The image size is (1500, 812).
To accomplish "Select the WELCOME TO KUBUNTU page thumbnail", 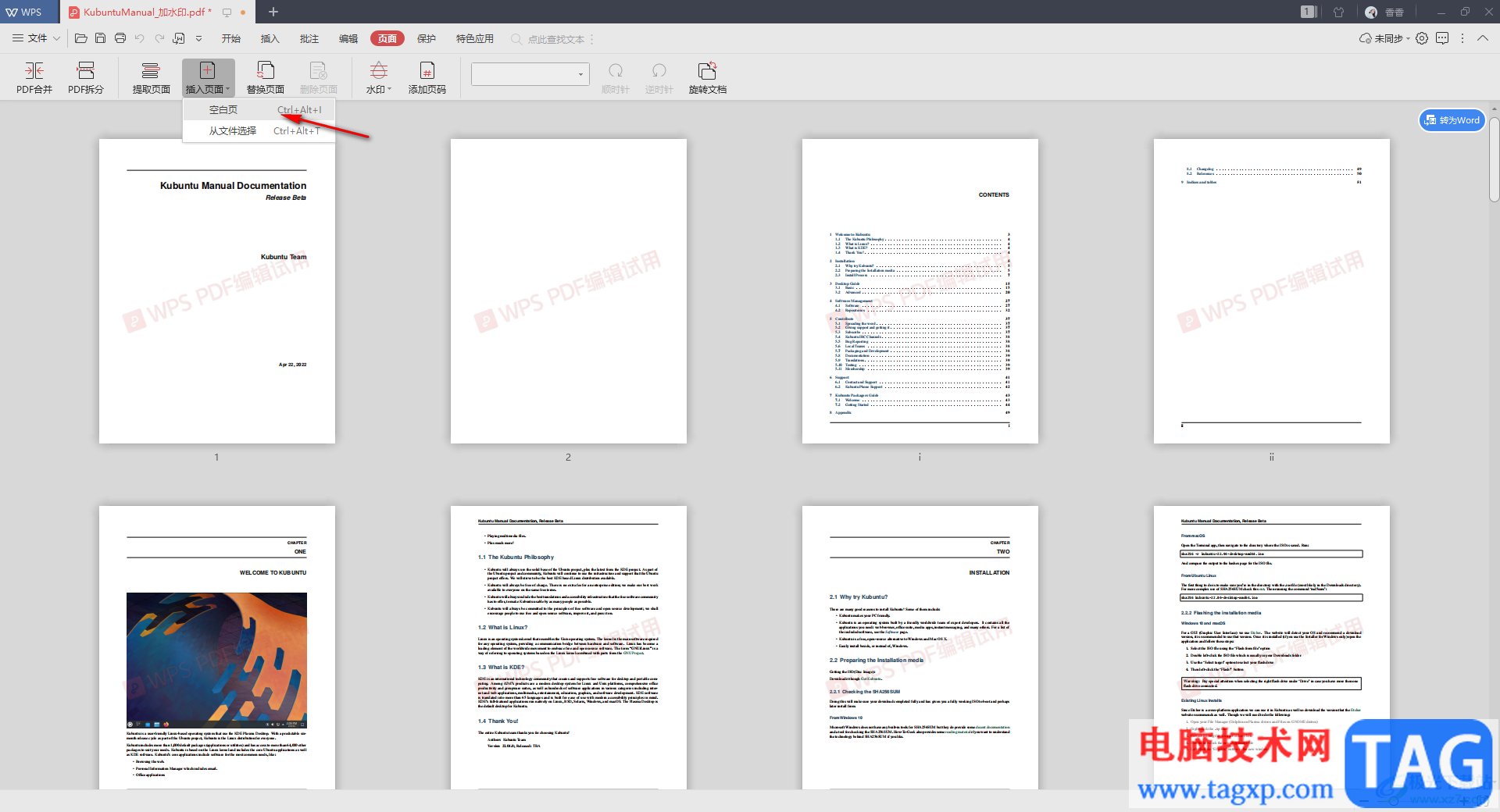I will [217, 647].
